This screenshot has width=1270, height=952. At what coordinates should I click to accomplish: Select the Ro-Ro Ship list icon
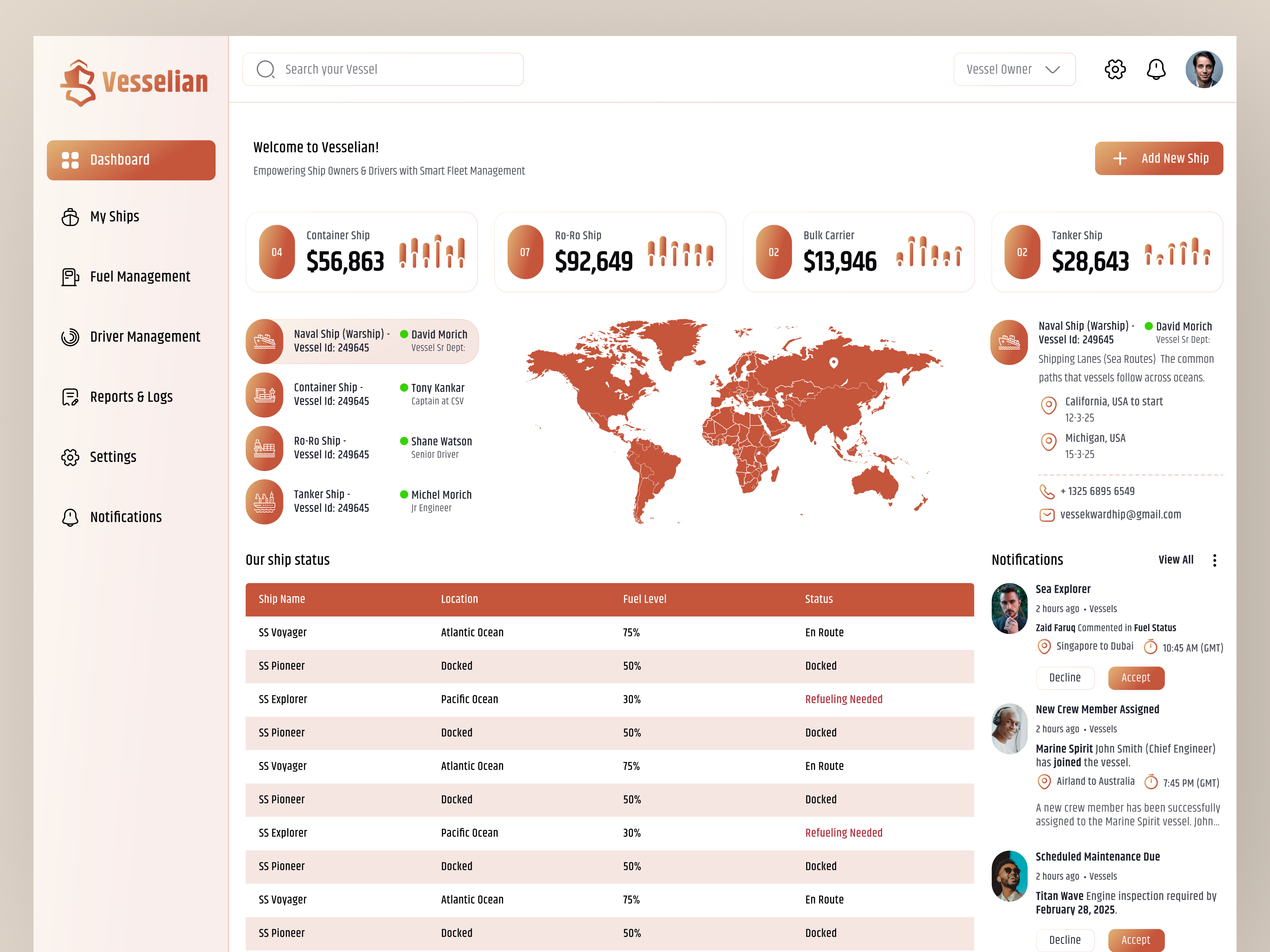[265, 448]
